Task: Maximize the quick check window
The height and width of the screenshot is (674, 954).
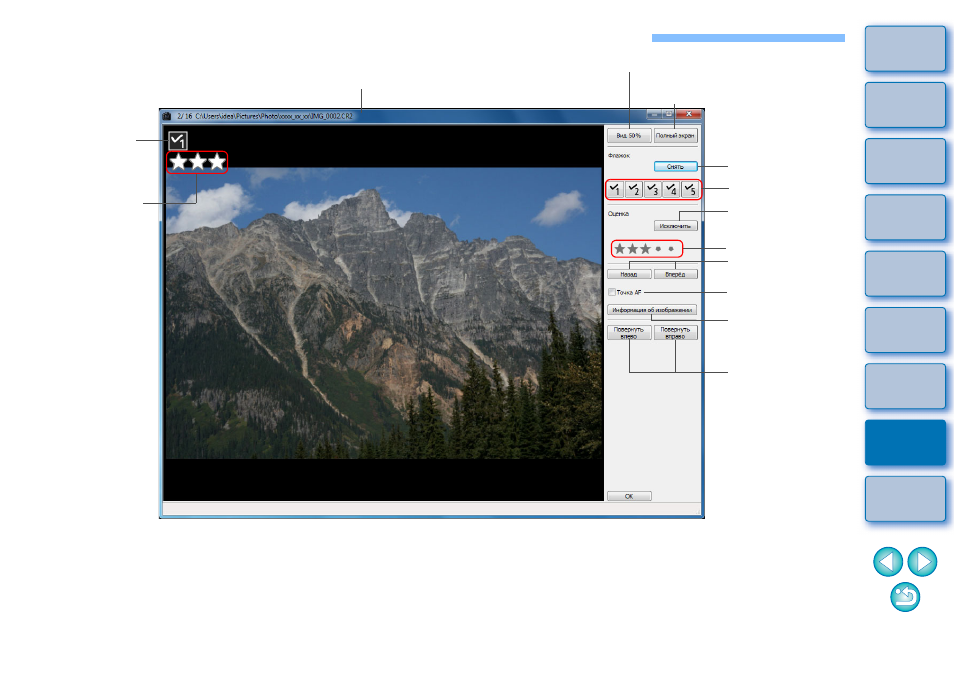Action: coord(668,114)
